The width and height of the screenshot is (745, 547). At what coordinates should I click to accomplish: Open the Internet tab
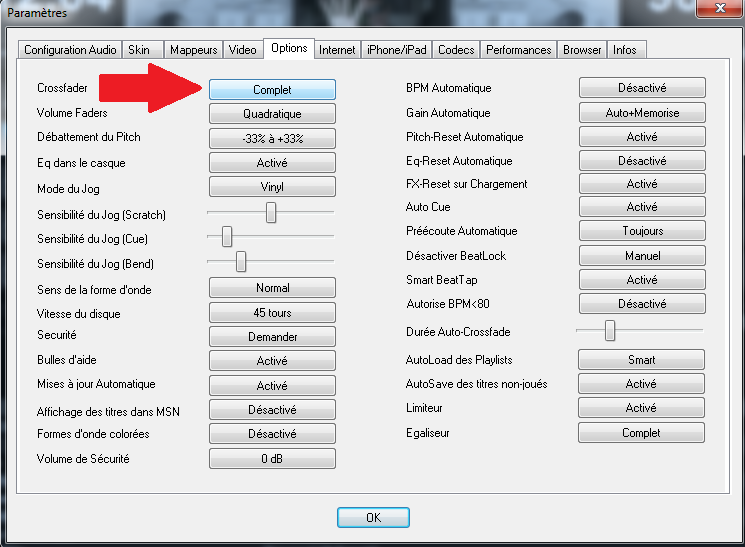(337, 50)
